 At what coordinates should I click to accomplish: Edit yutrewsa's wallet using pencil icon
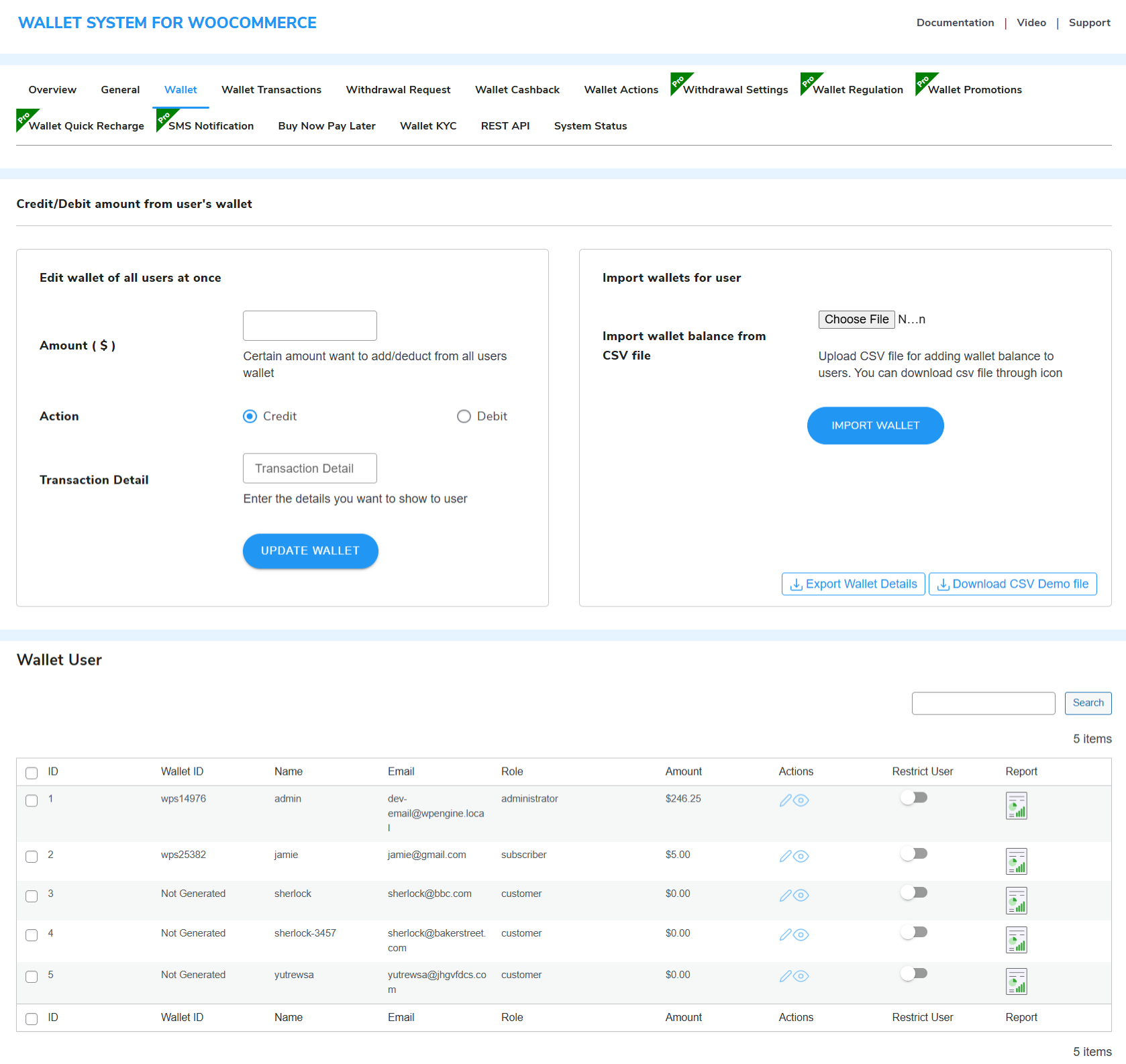click(786, 975)
